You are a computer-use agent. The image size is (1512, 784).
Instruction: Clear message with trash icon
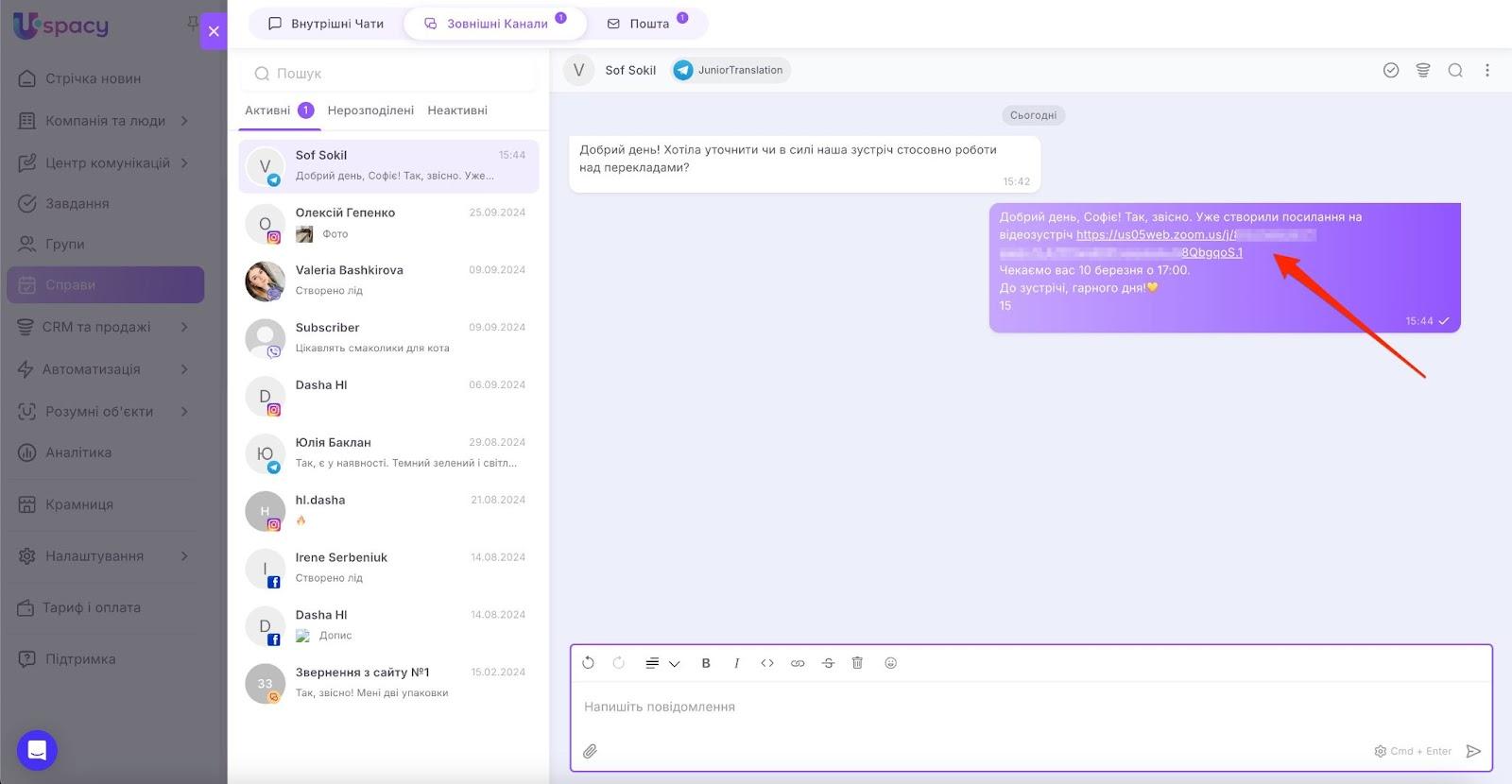pos(858,663)
